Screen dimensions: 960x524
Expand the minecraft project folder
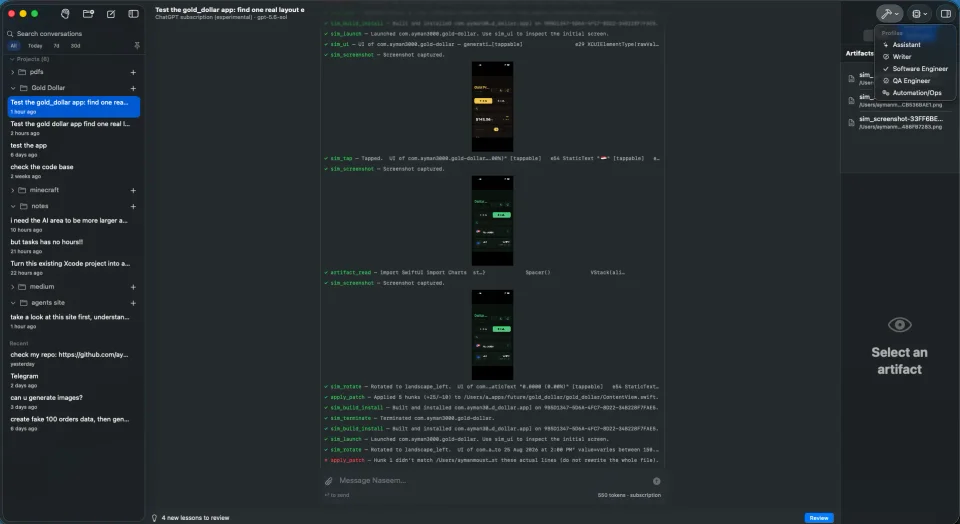[12, 190]
